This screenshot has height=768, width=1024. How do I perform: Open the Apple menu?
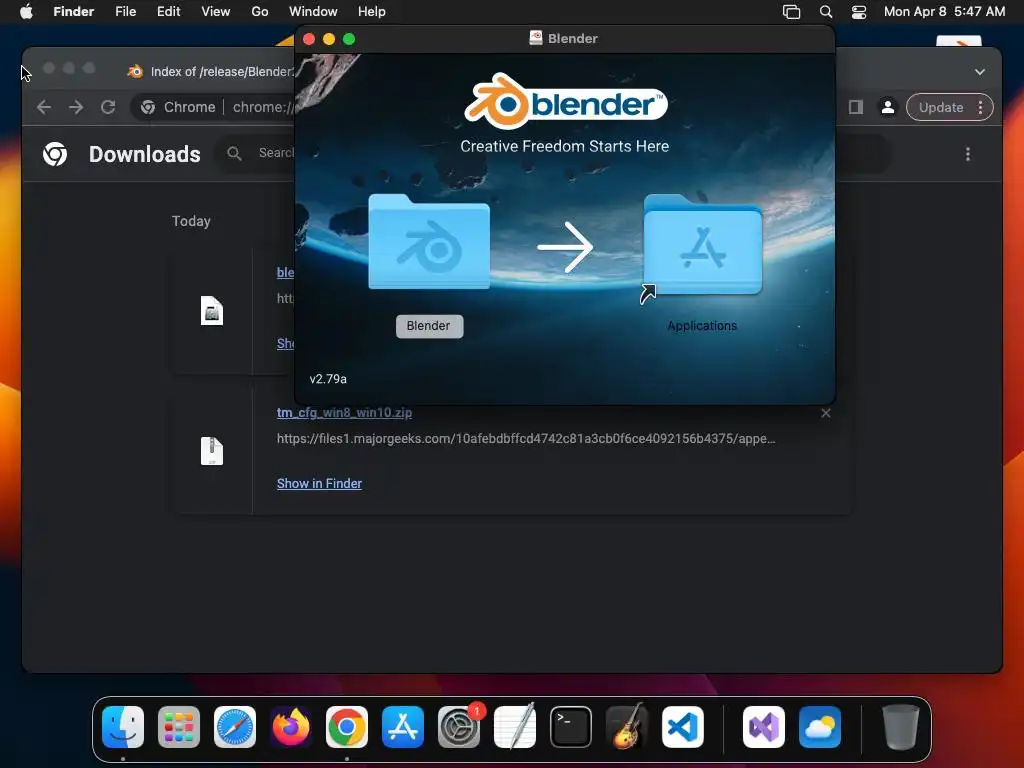tap(26, 12)
